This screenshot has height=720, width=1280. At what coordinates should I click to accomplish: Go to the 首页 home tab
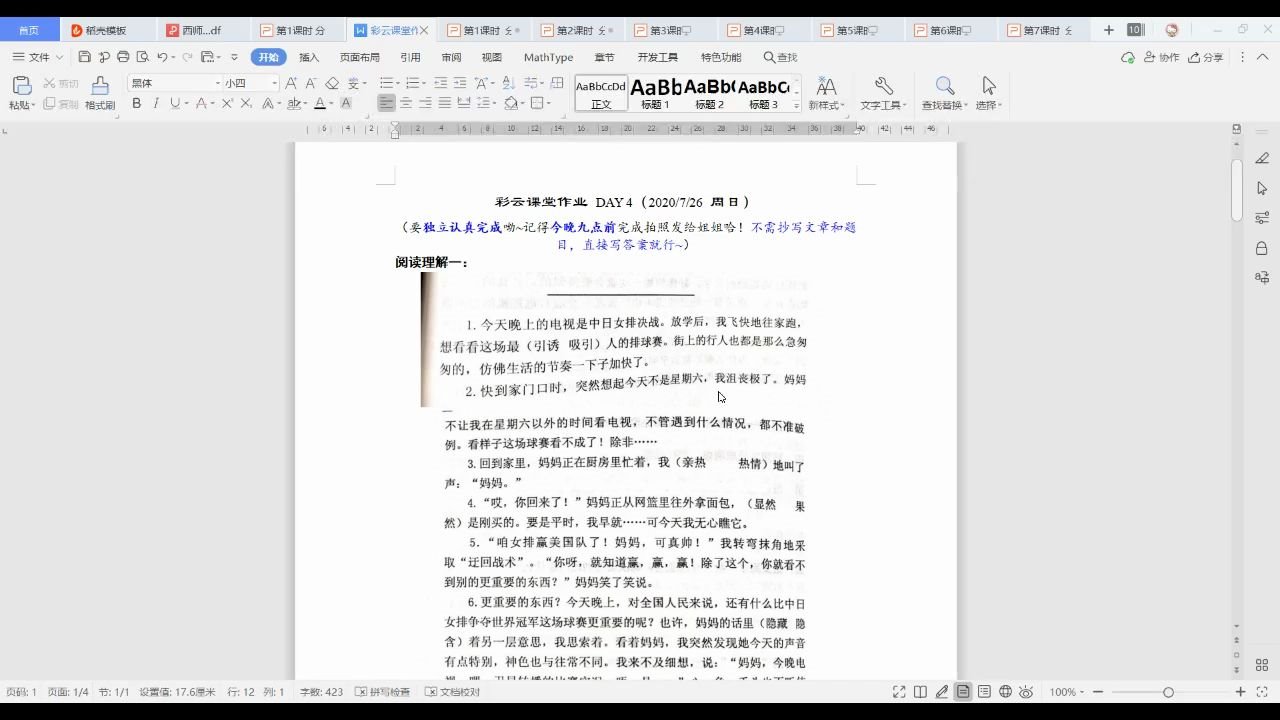pyautogui.click(x=29, y=30)
